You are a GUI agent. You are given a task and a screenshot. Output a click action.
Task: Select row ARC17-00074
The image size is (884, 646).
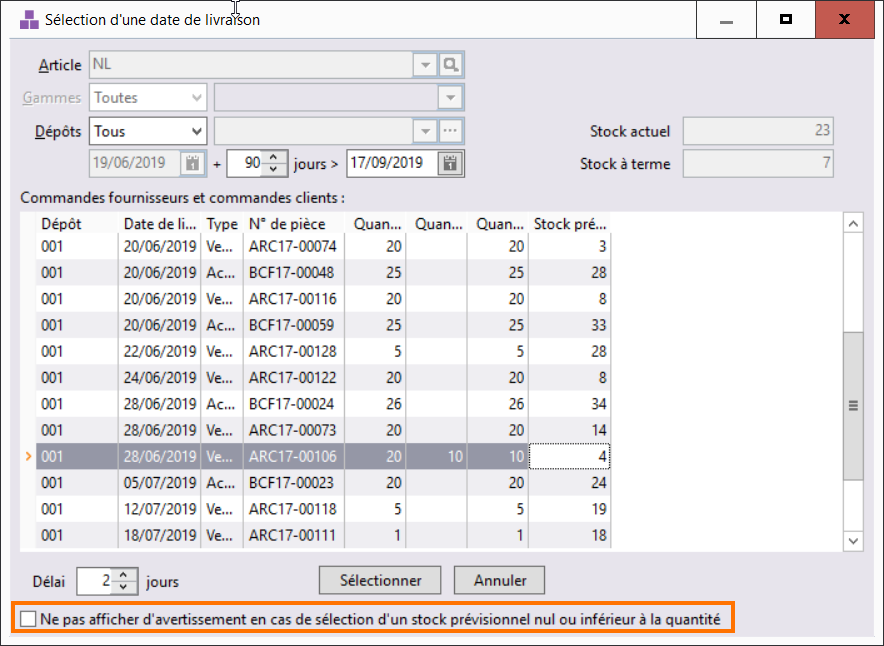323,246
